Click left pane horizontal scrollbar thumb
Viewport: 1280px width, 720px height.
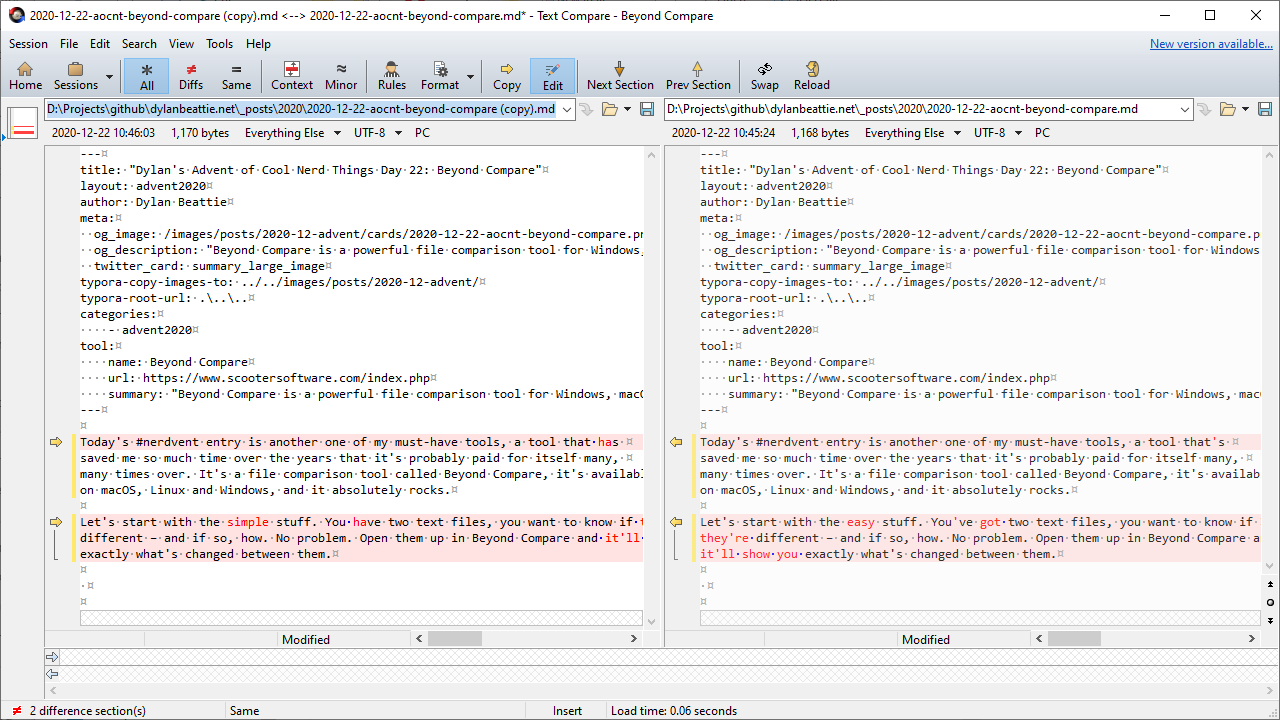[455, 639]
